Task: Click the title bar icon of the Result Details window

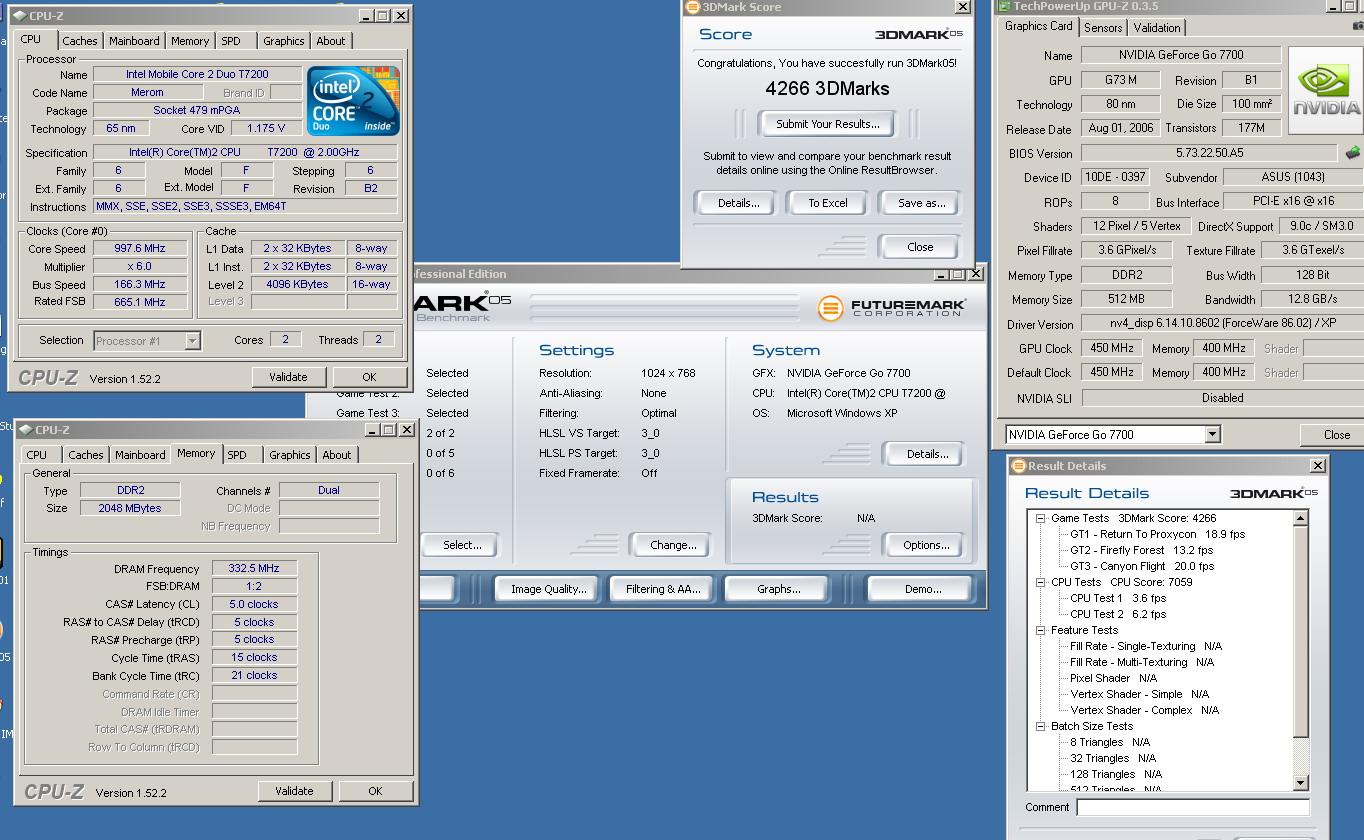Action: [1019, 465]
